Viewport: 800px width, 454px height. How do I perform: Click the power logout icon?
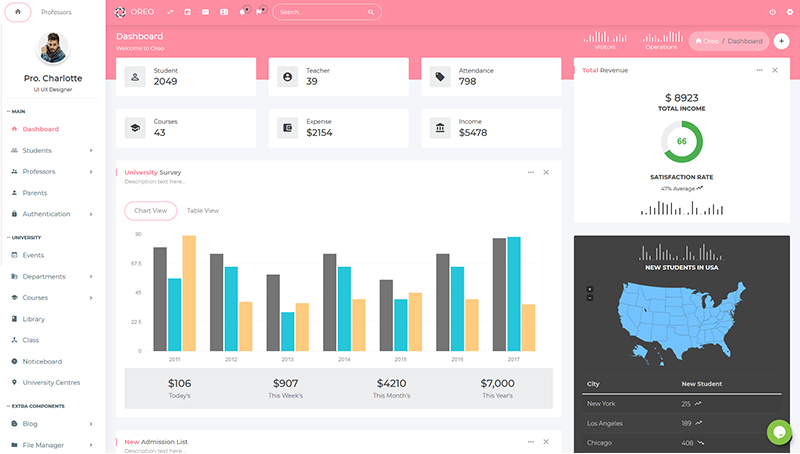pyautogui.click(x=772, y=12)
